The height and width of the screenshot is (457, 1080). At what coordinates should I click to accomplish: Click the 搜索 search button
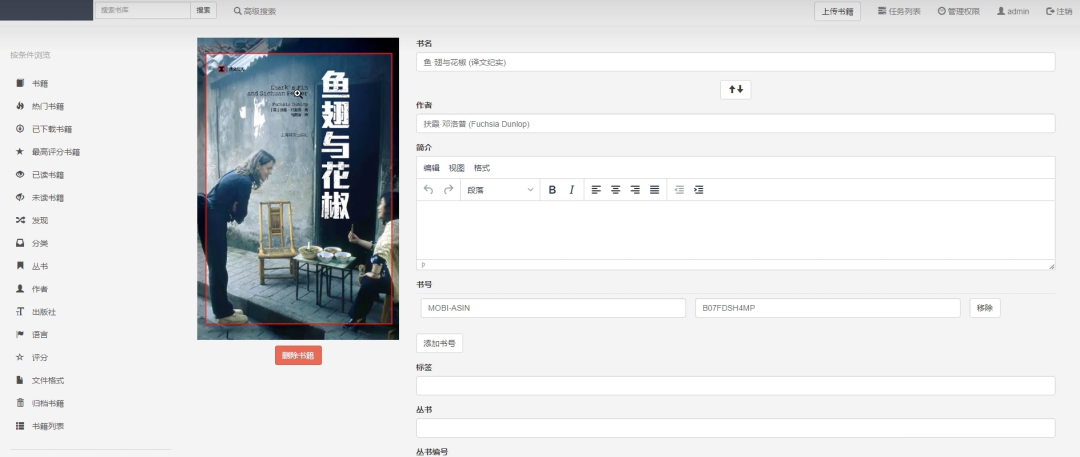tap(203, 10)
